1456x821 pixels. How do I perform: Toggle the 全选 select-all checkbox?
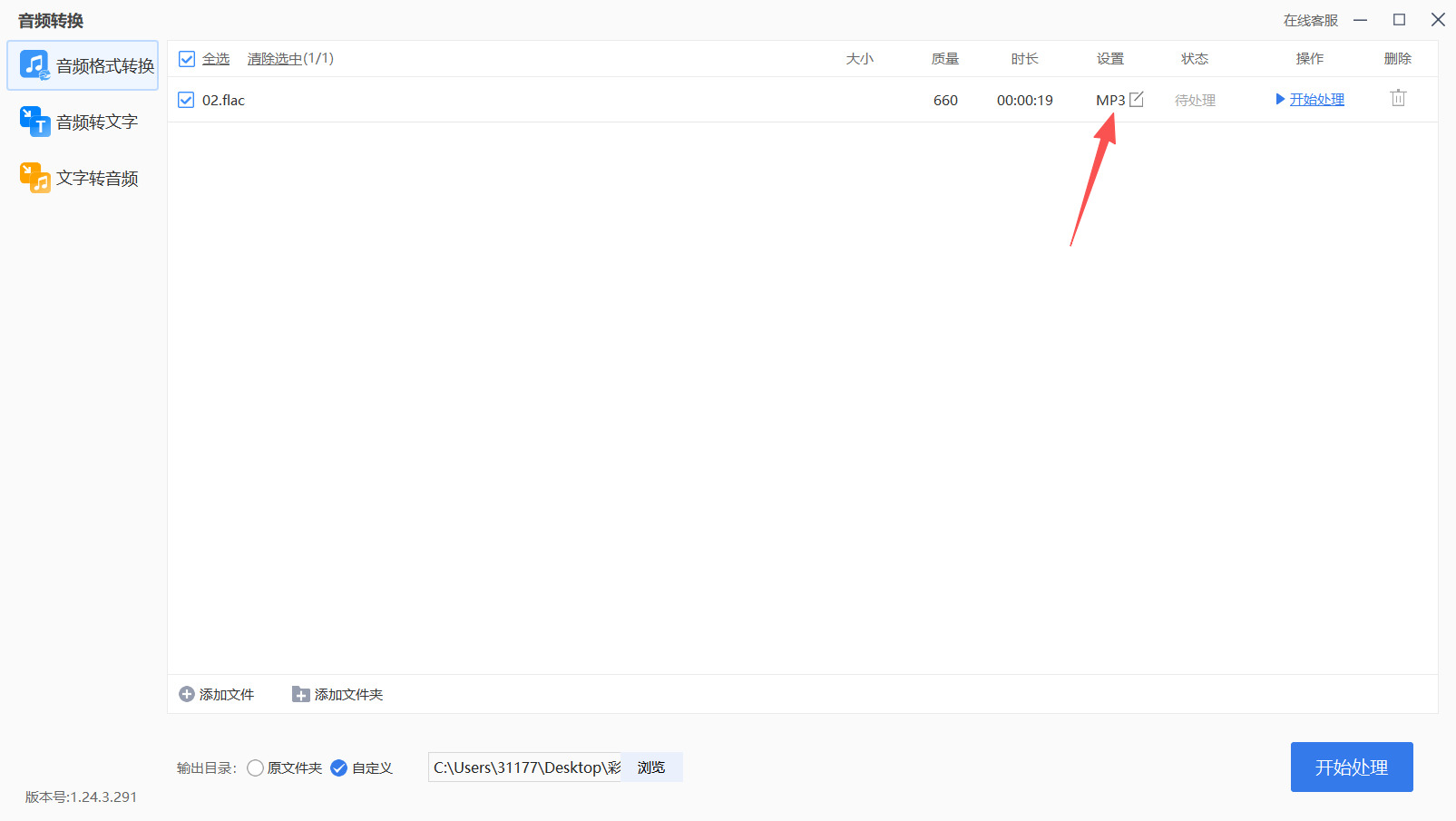tap(187, 59)
